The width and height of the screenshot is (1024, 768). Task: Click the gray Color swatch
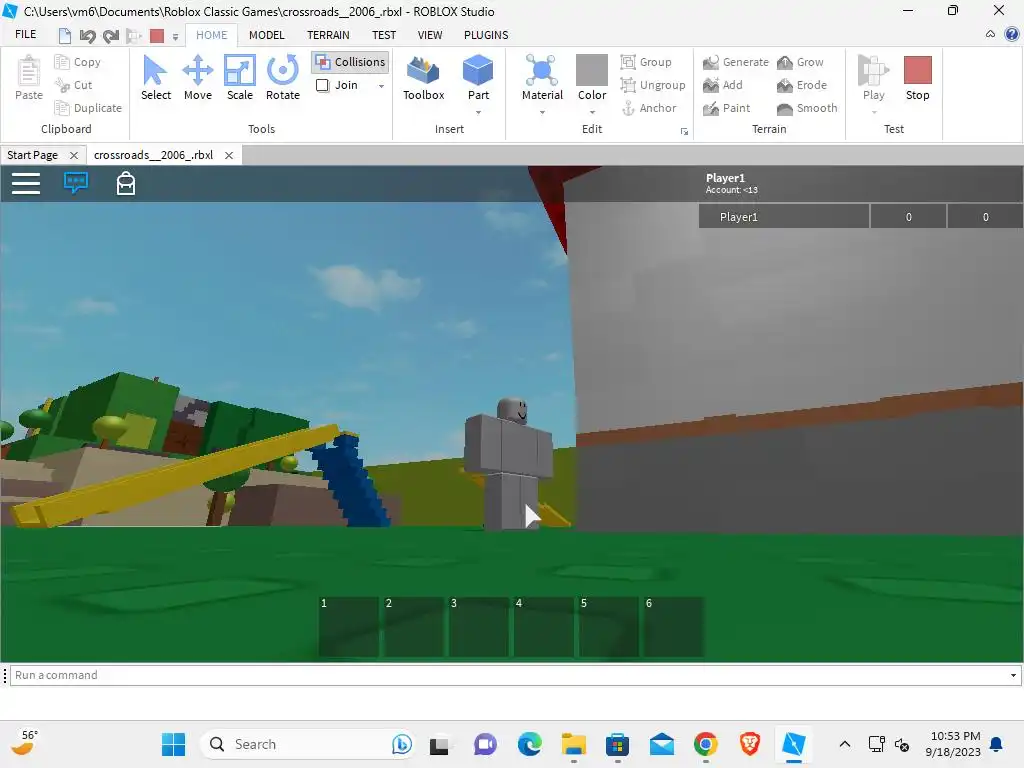click(592, 70)
